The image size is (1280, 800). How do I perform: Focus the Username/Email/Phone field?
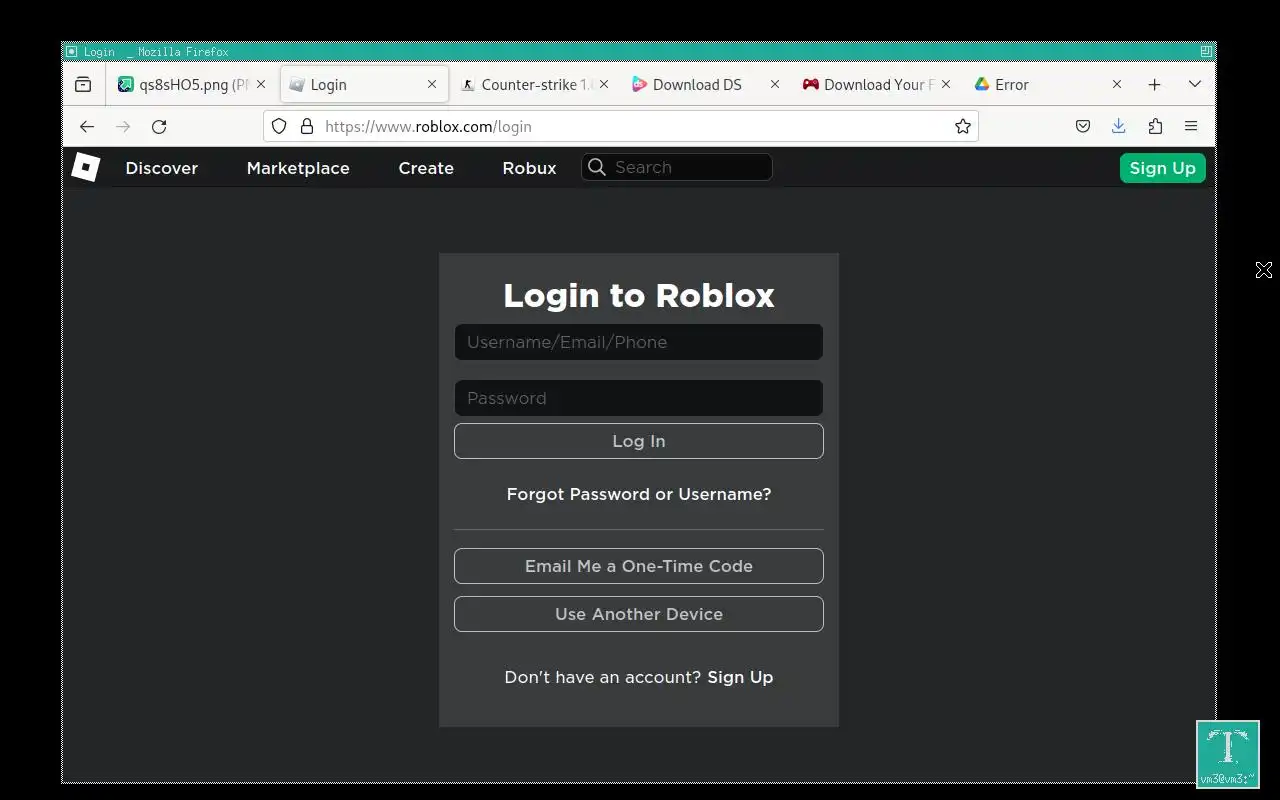tap(639, 342)
